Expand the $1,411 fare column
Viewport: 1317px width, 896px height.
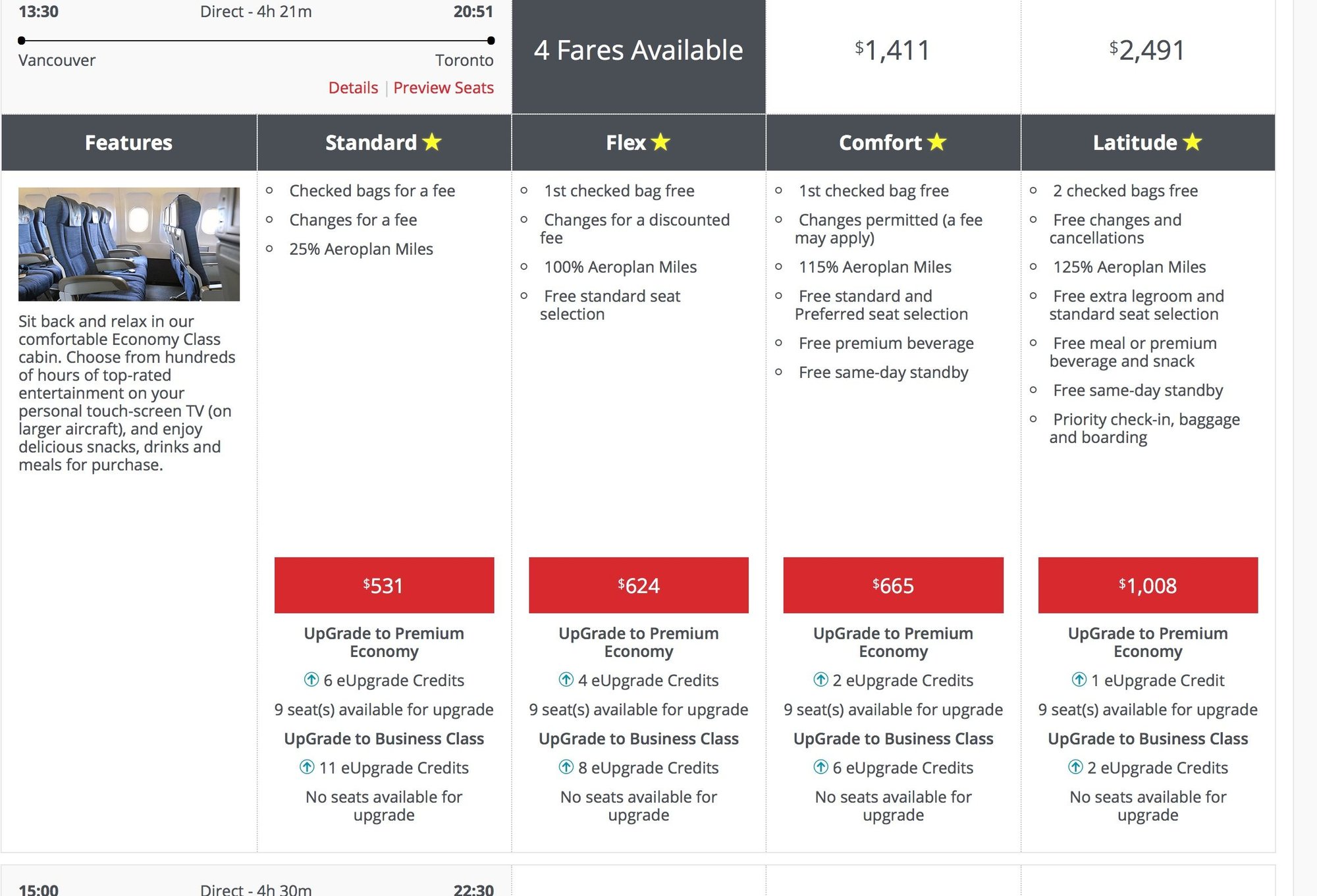click(x=892, y=51)
